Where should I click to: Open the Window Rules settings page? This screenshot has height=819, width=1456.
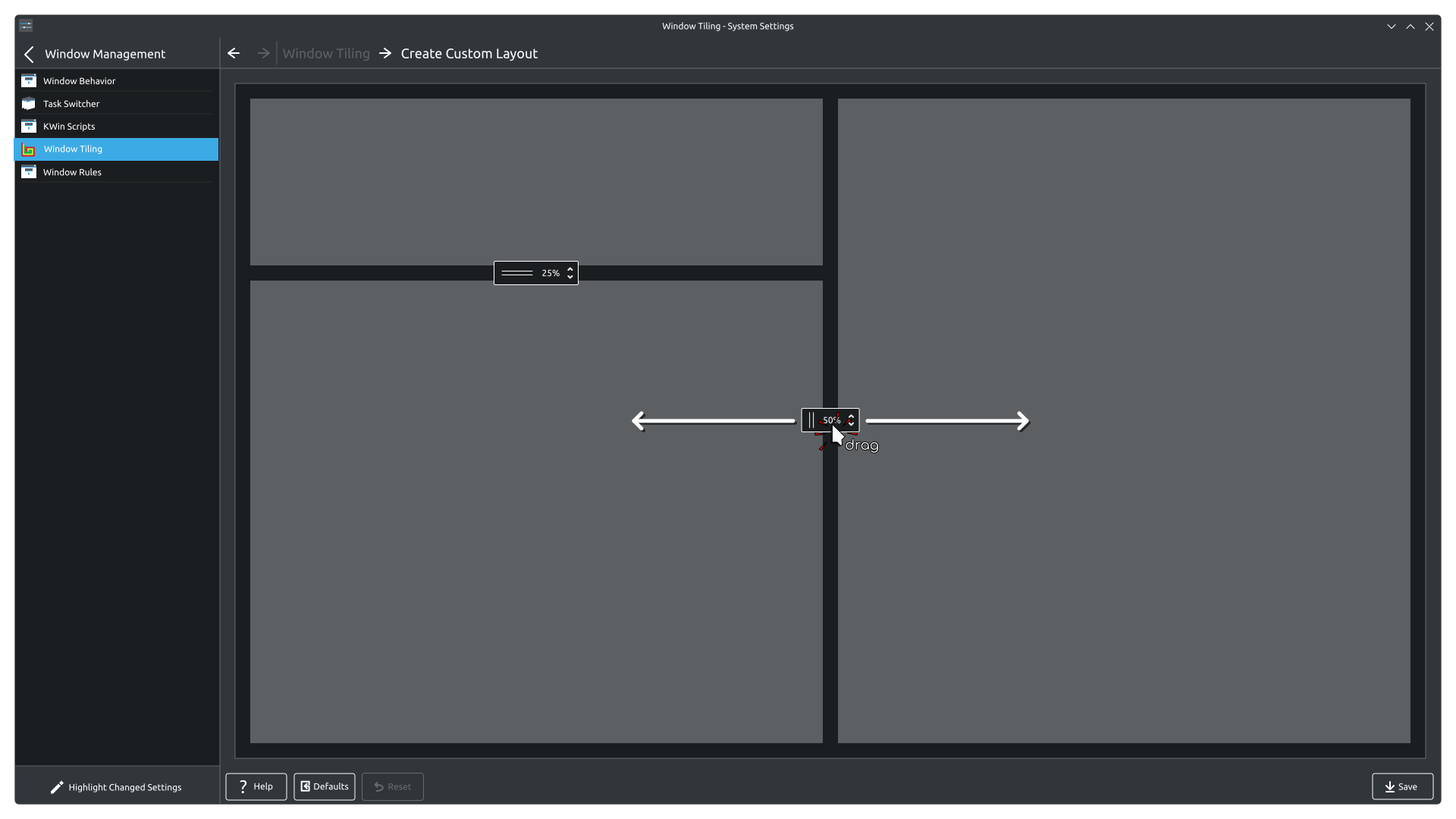point(73,172)
